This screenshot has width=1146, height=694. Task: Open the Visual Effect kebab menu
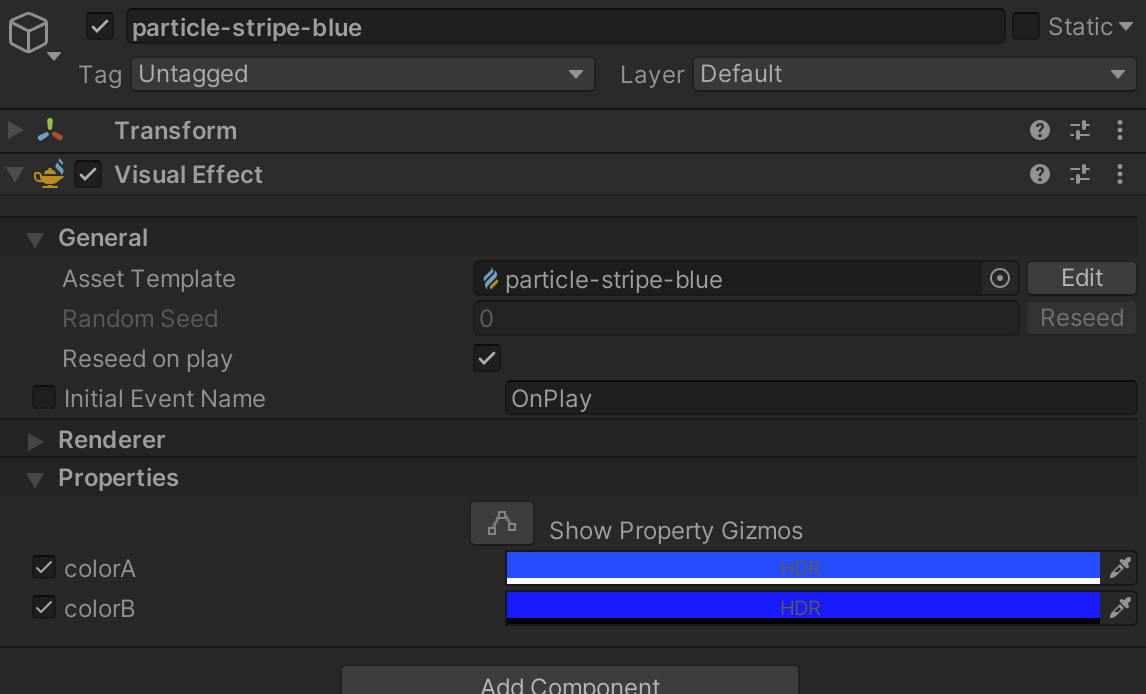1119,174
